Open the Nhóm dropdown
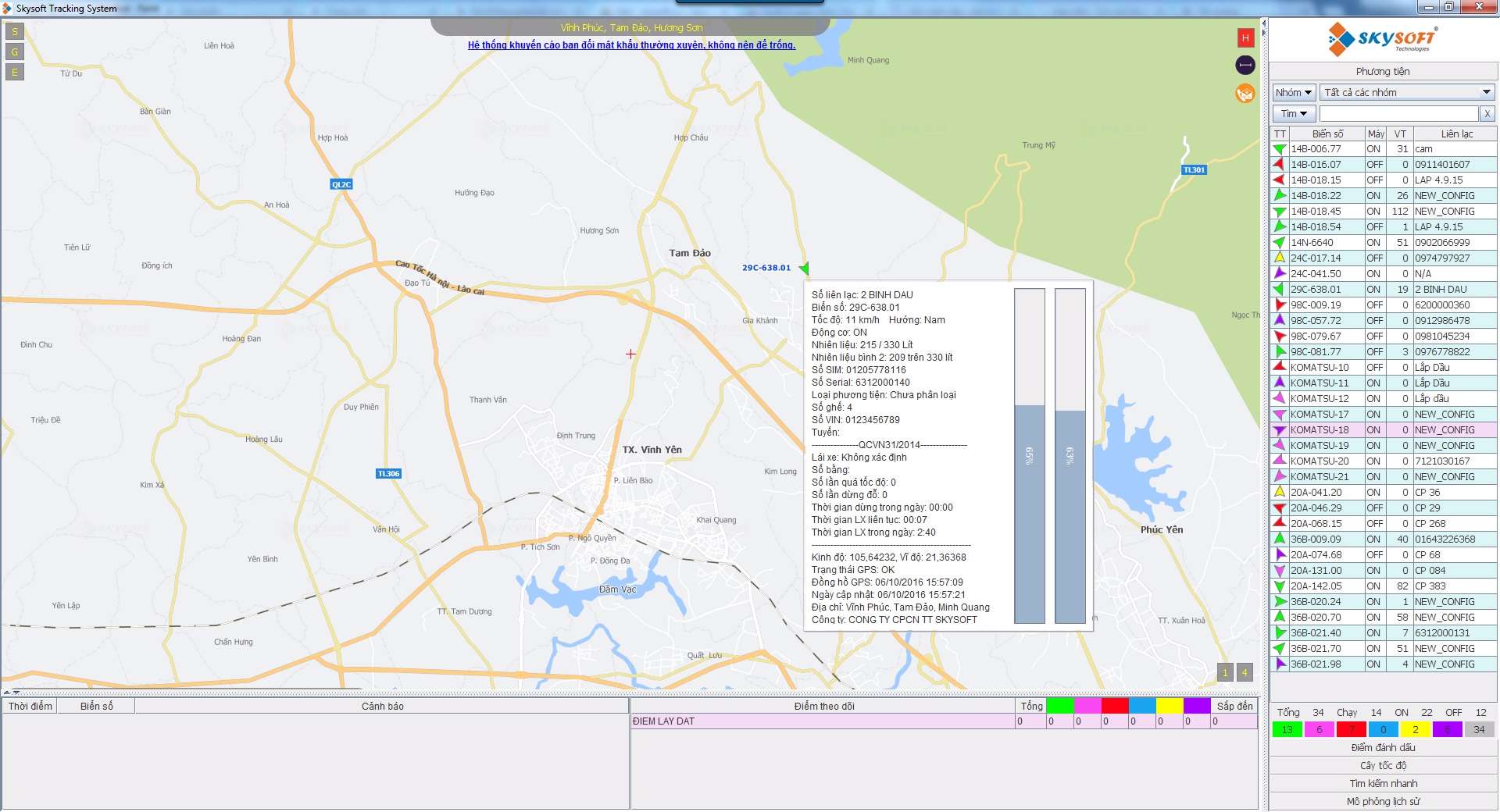The image size is (1500, 812). click(x=1294, y=92)
